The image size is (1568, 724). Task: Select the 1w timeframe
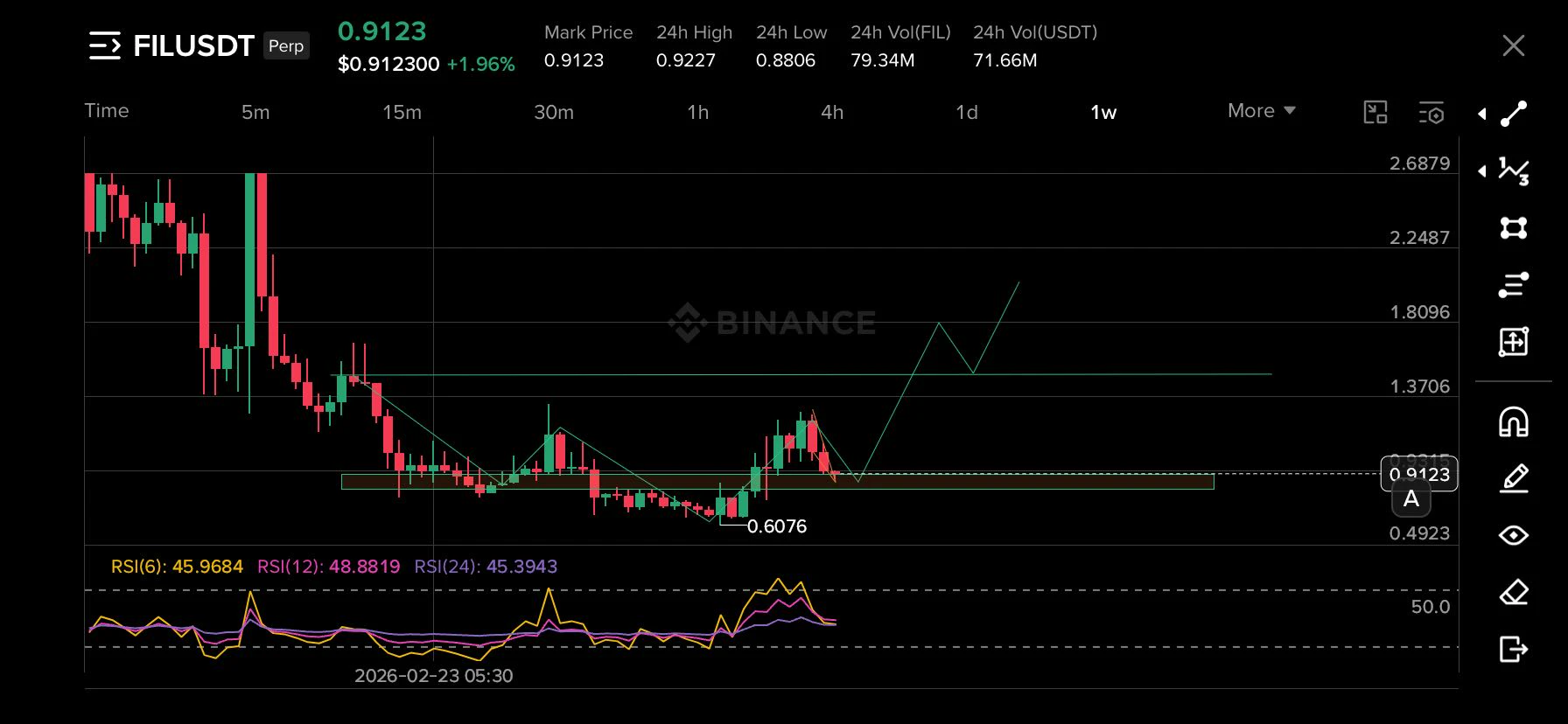(x=1103, y=112)
